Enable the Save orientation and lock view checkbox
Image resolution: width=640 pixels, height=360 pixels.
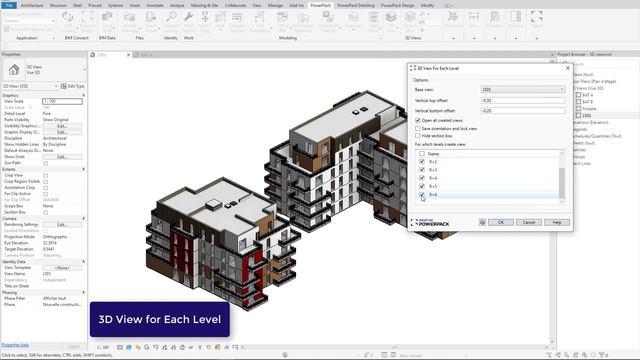tap(418, 128)
